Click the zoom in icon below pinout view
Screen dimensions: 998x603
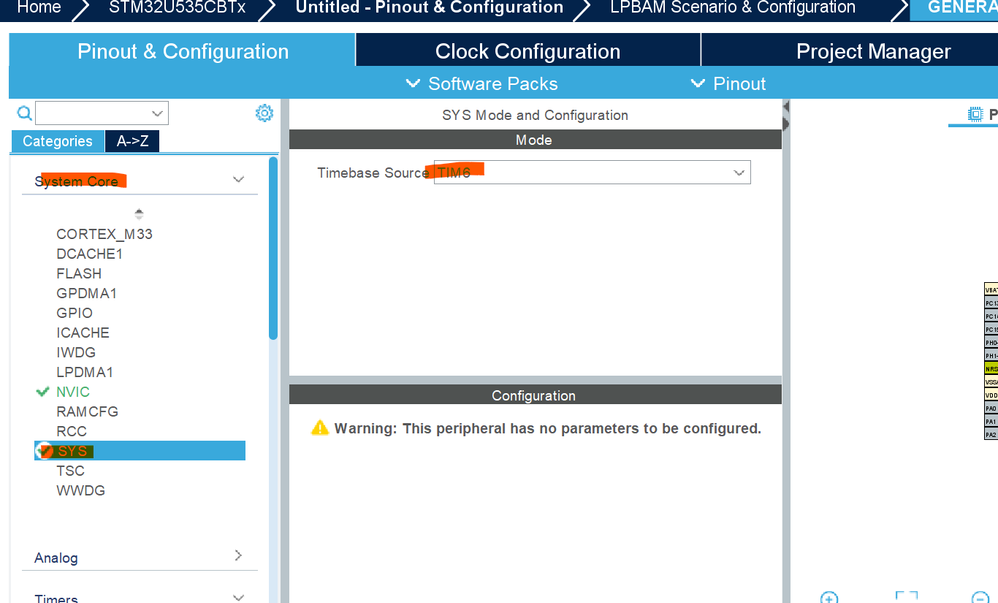829,597
